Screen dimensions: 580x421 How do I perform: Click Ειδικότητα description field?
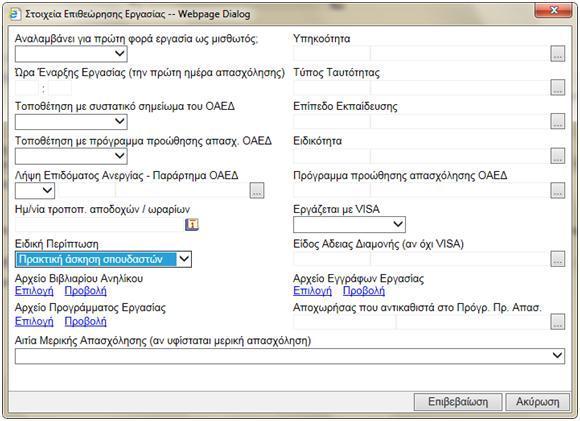tap(460, 156)
